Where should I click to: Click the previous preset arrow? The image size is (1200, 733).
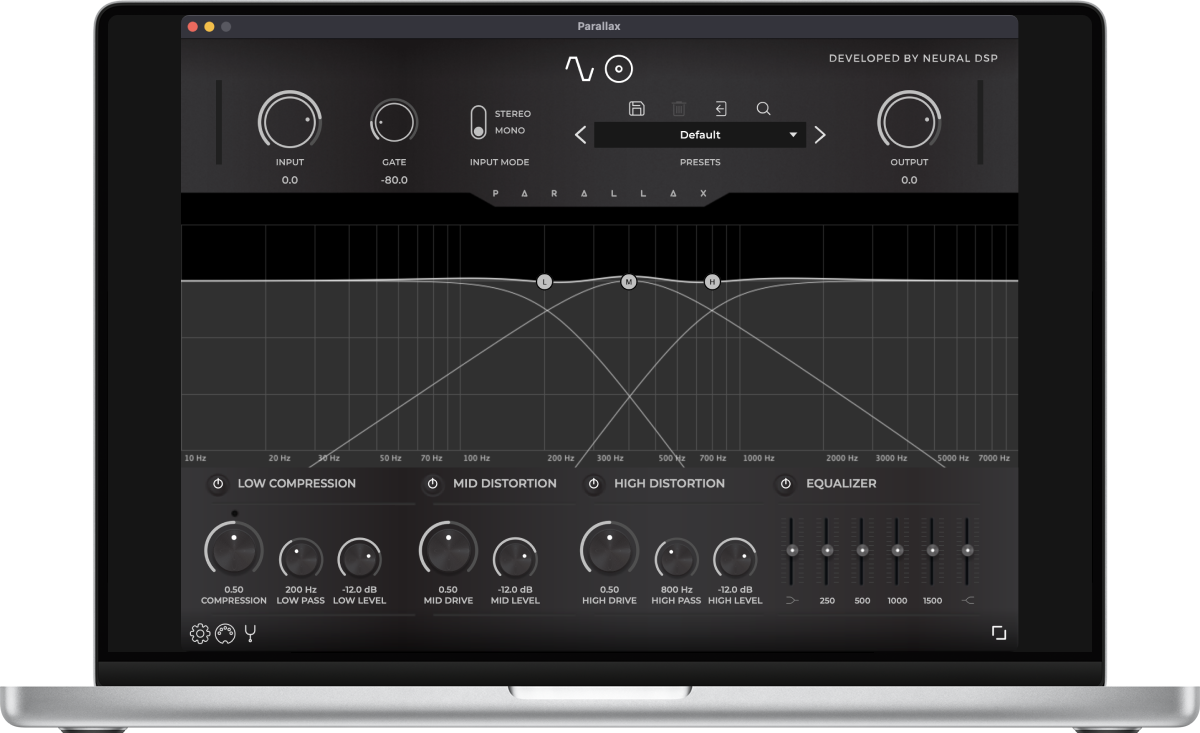[579, 133]
